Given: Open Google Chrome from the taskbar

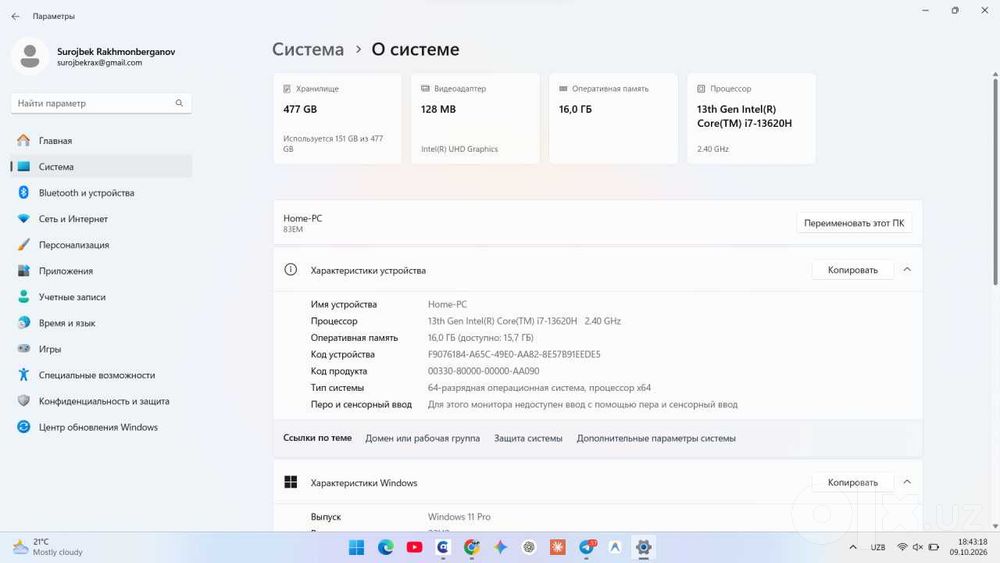Looking at the screenshot, I should (x=471, y=547).
